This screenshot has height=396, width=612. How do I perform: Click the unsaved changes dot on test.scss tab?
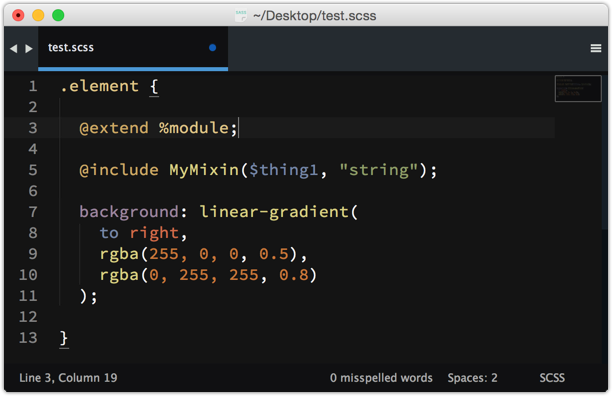click(x=212, y=48)
